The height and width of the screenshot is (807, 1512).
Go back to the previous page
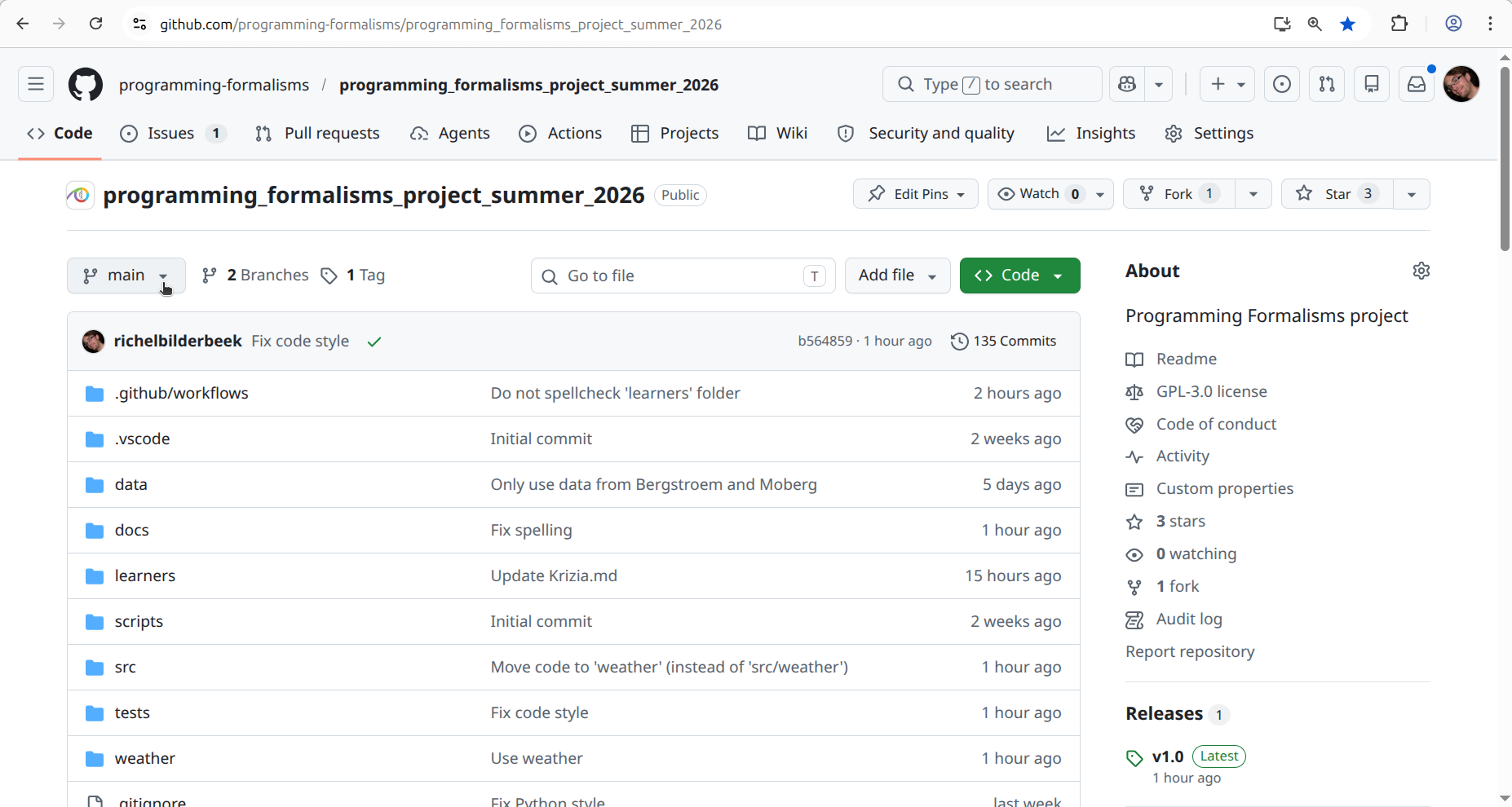23,24
